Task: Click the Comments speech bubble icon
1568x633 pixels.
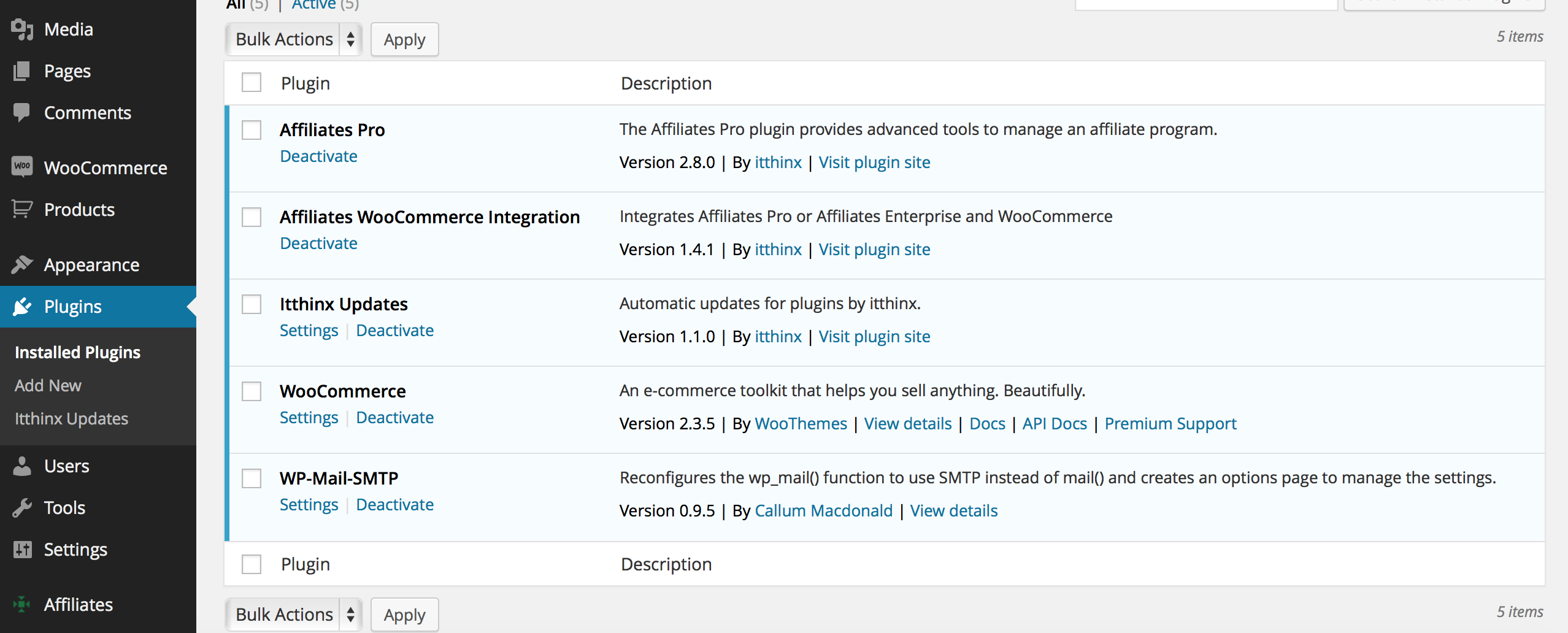Action: coord(22,113)
